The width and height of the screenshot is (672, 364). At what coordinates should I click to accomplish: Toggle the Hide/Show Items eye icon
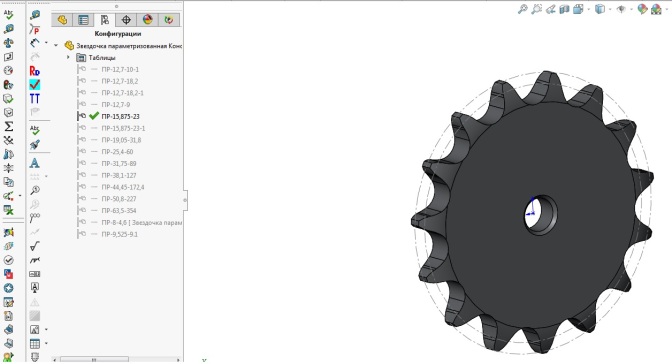click(x=621, y=9)
